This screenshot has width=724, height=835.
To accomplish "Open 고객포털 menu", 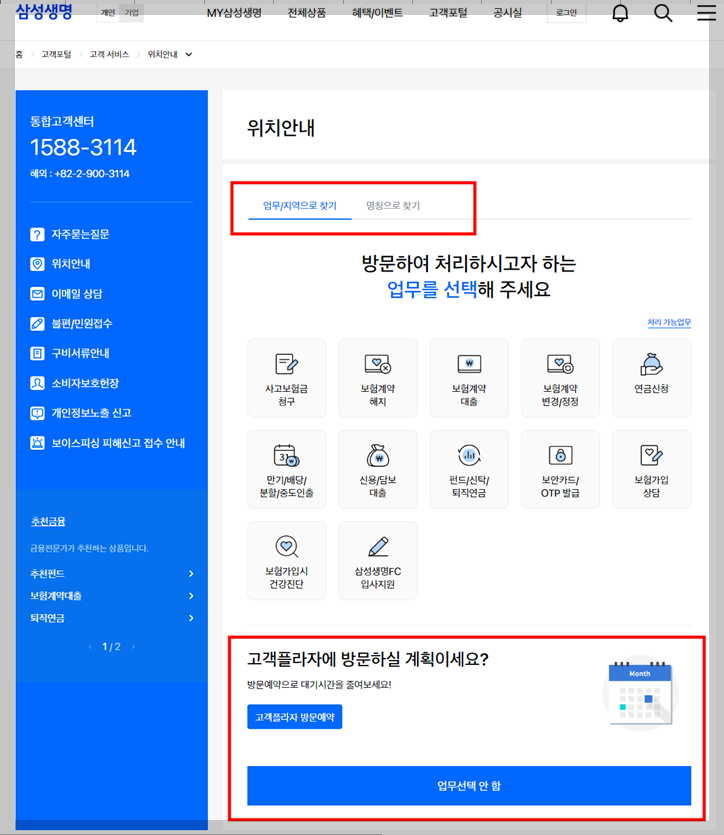I will [x=448, y=13].
